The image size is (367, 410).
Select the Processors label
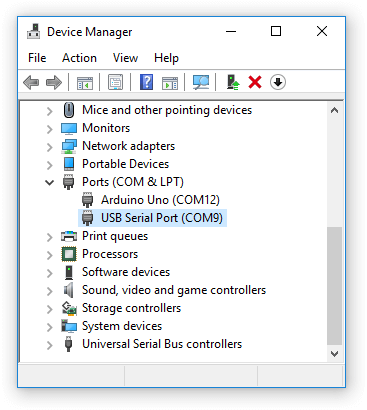coord(110,254)
